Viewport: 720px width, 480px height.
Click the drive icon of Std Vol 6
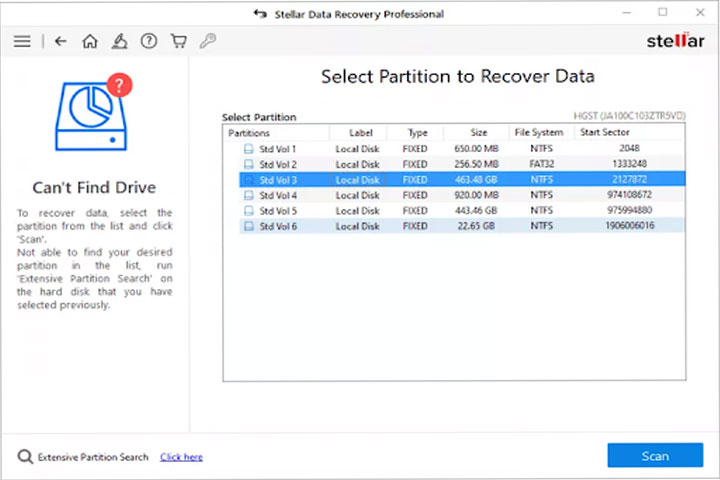(248, 226)
